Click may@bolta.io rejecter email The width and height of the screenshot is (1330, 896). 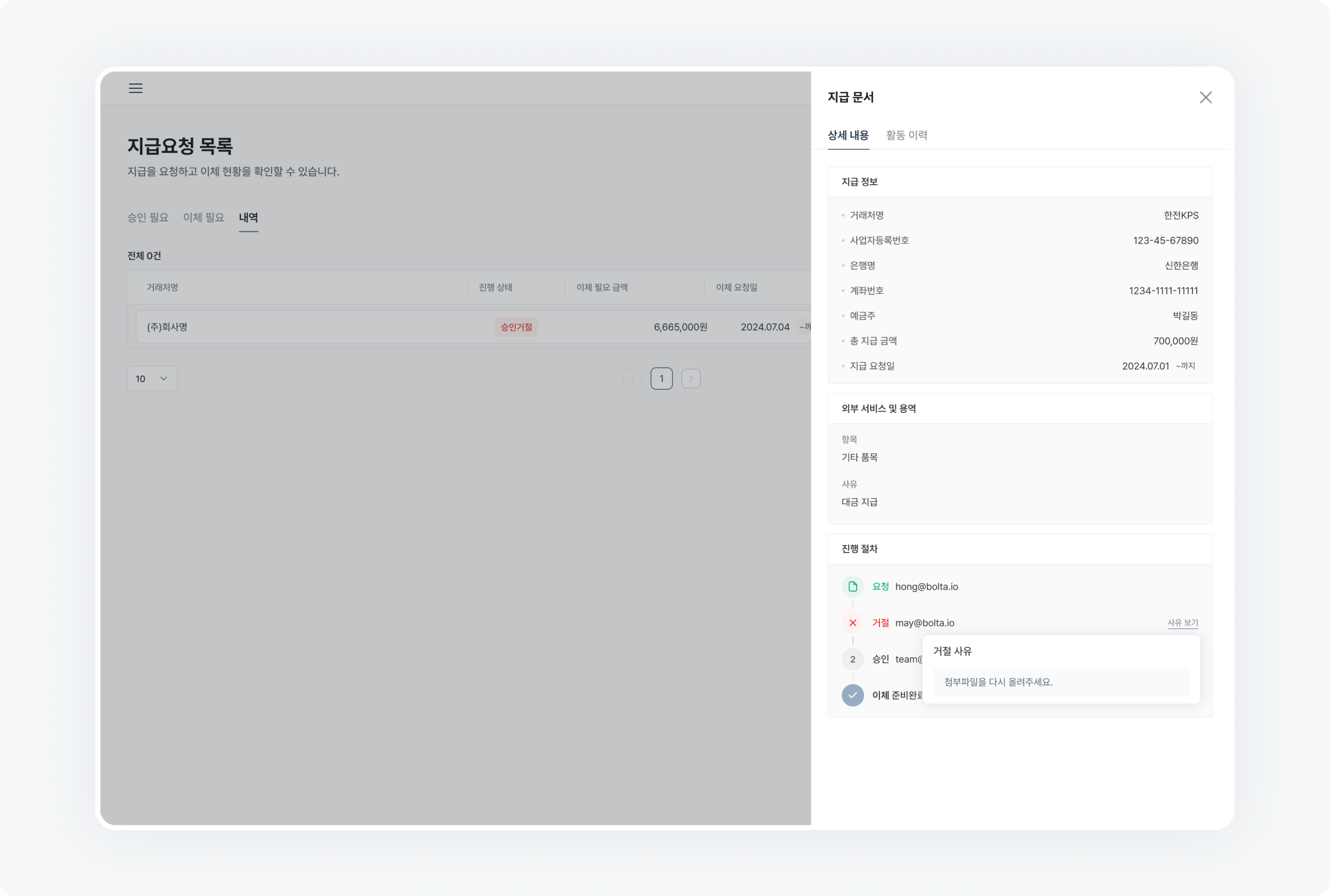tap(924, 622)
